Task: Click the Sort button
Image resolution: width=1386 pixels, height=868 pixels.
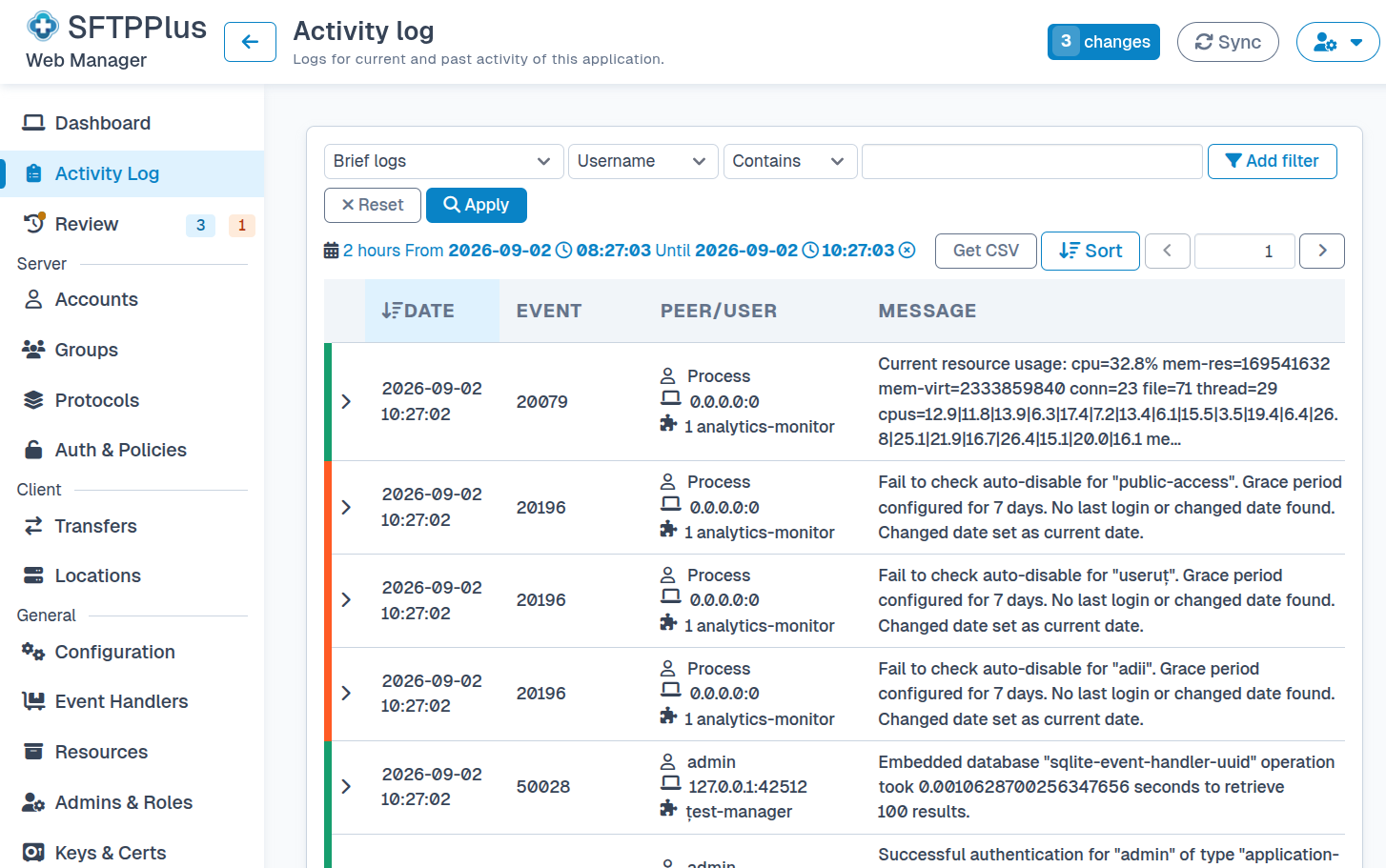Action: [x=1090, y=251]
